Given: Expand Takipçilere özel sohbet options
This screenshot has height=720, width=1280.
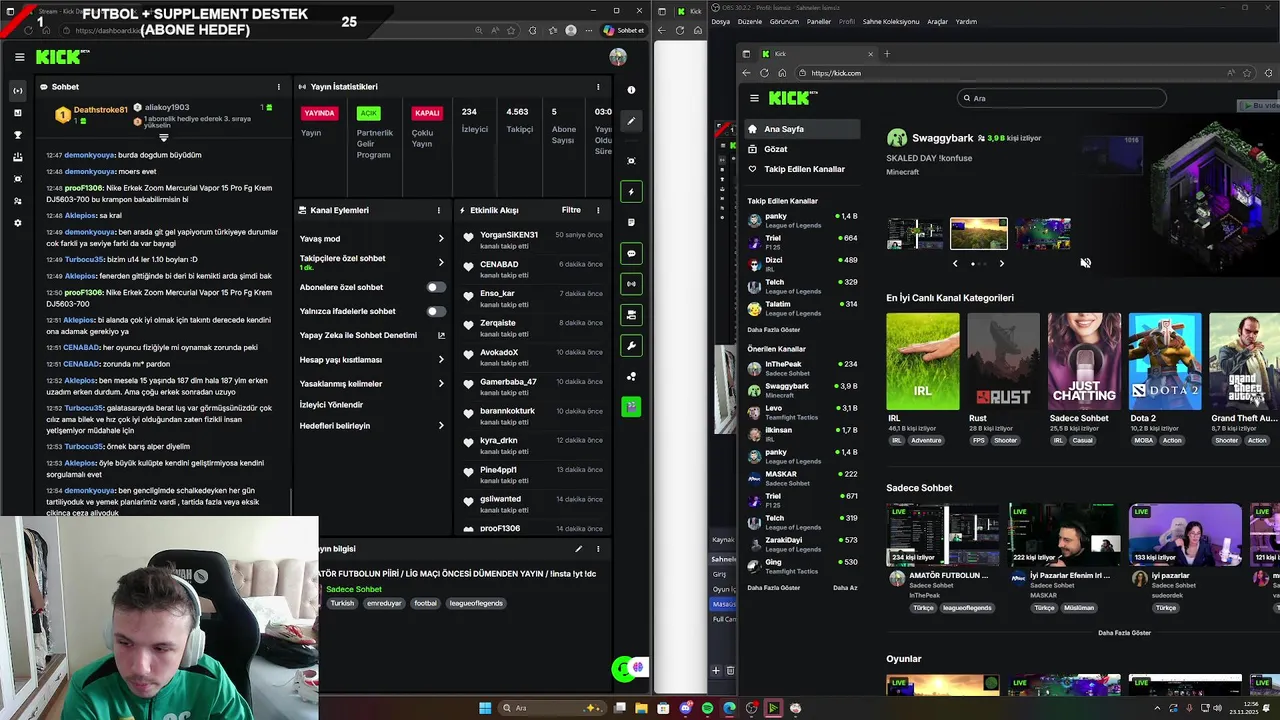Looking at the screenshot, I should click(441, 262).
